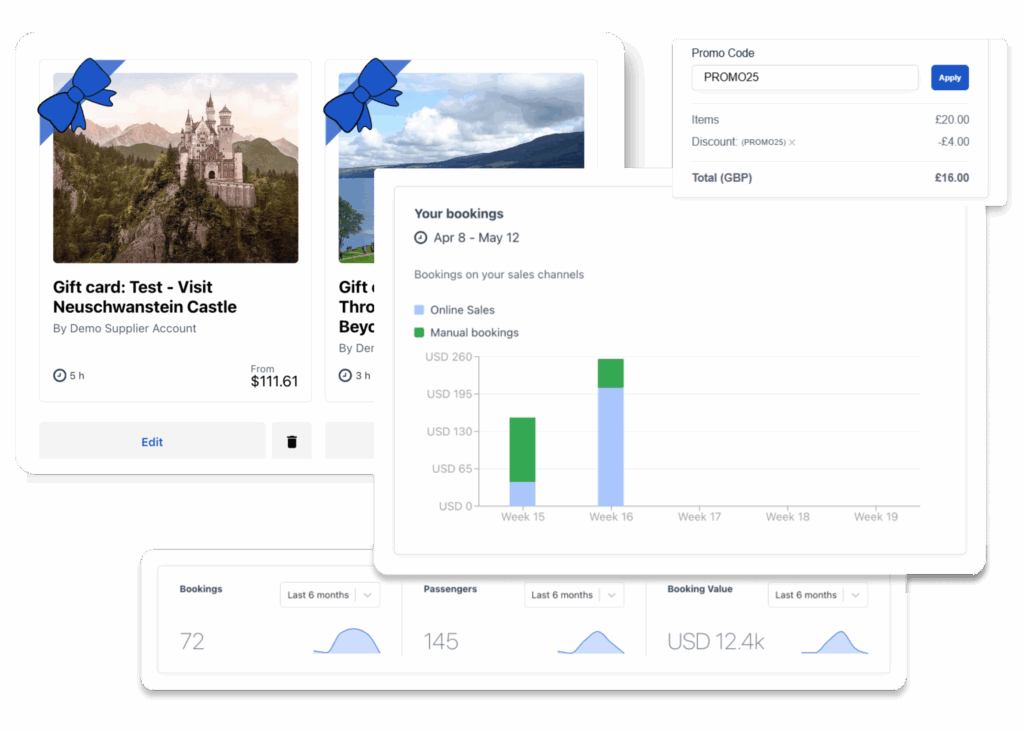This screenshot has height=731, width=1024.
Task: Click 'Bookings on your sales channels' subtitle
Action: (x=499, y=275)
